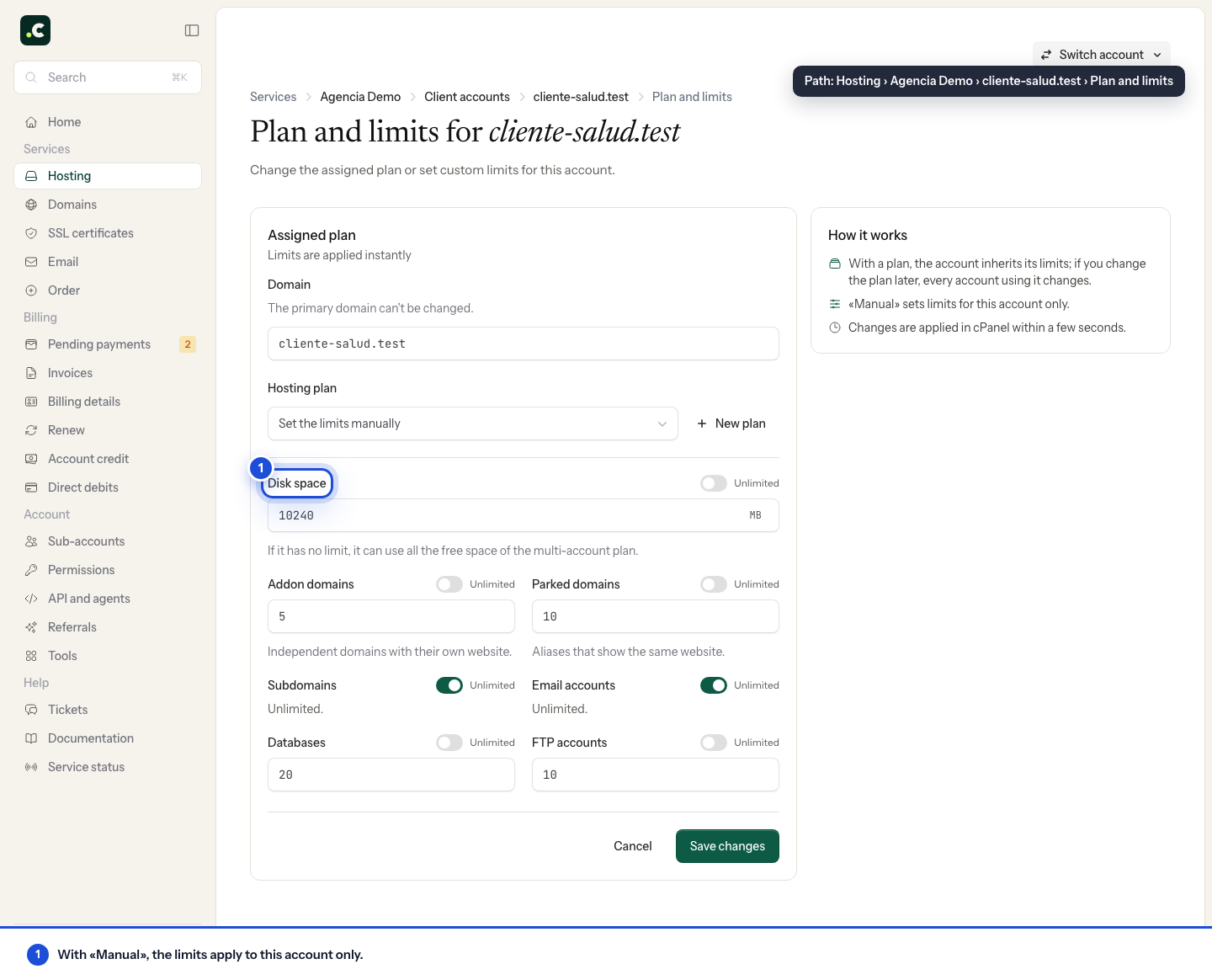The height and width of the screenshot is (980, 1212).
Task: Click the FTP accounts number field
Action: click(656, 775)
